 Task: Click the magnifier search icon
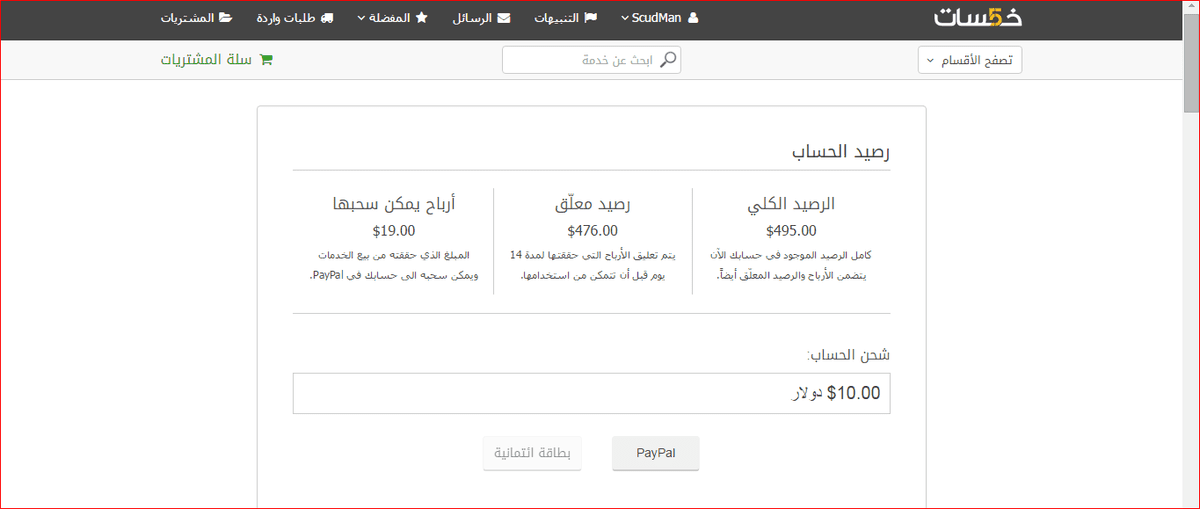[x=669, y=60]
